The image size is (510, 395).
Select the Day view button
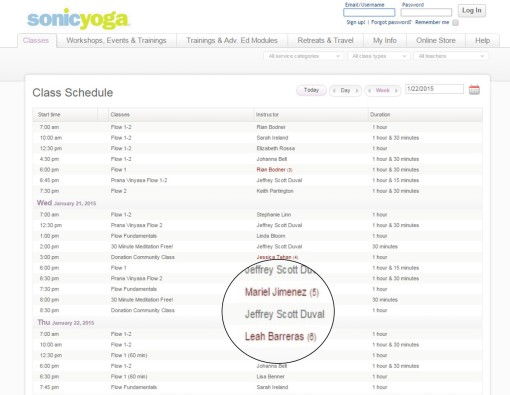click(345, 90)
